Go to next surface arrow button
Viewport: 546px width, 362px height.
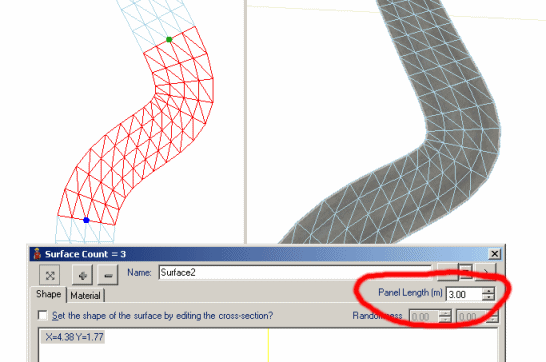pos(485,272)
